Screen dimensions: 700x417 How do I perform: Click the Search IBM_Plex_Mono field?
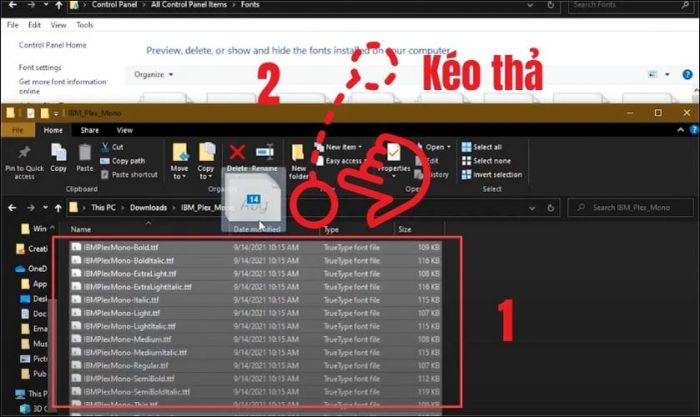(x=630, y=208)
